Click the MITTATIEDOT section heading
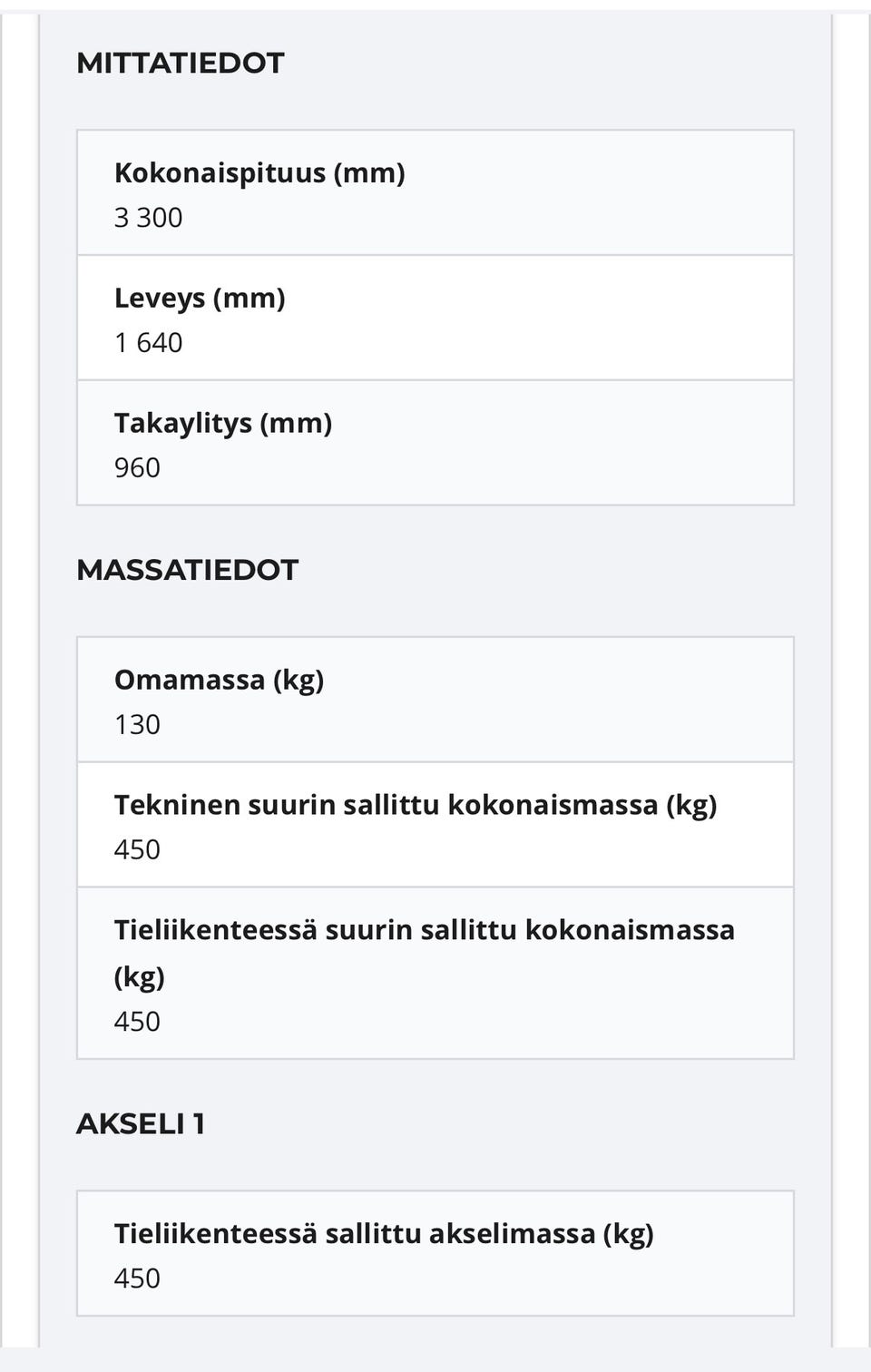 [x=180, y=63]
